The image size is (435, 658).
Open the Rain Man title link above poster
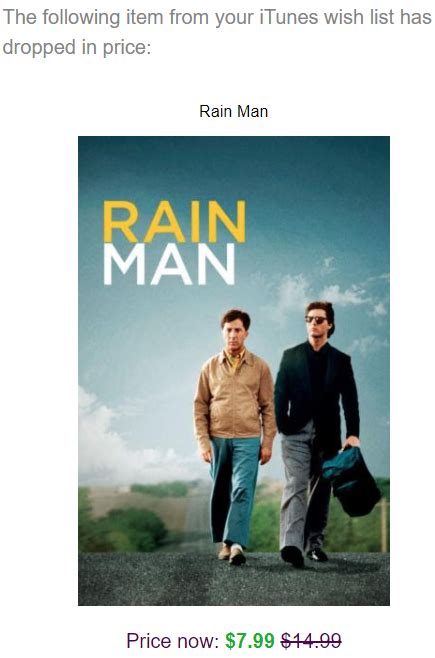233,111
